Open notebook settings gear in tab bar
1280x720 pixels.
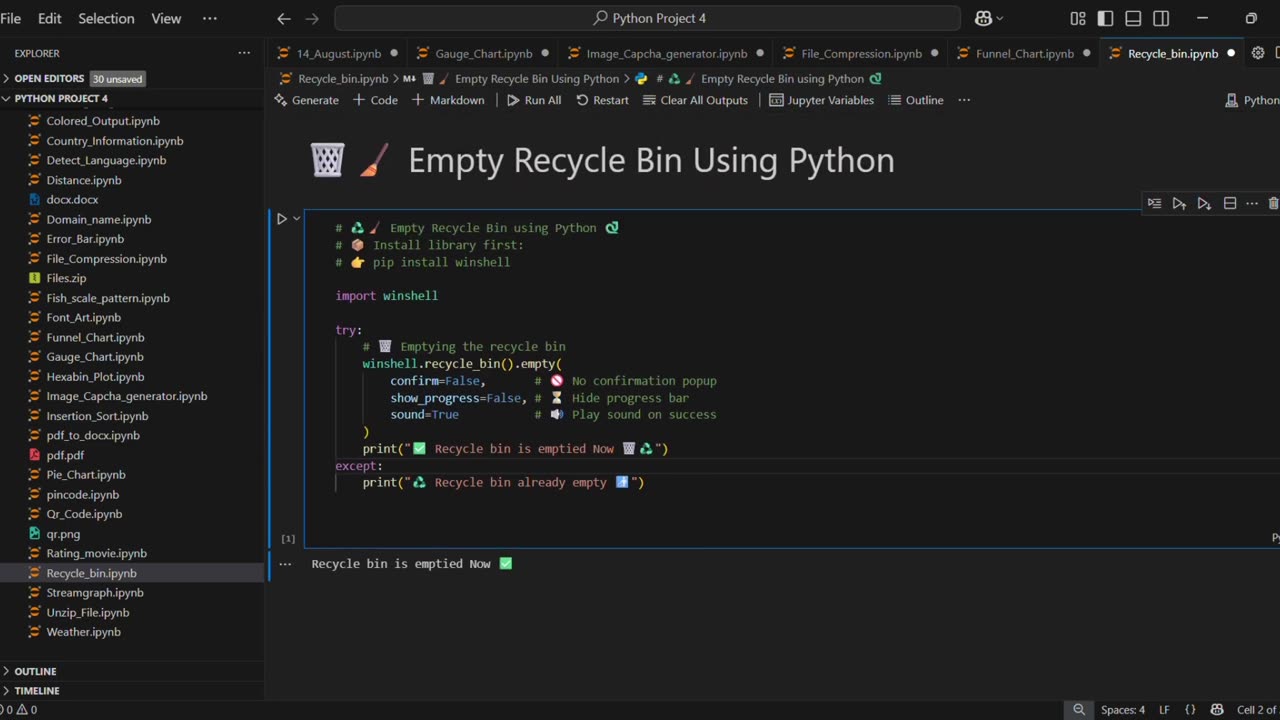coord(1258,54)
